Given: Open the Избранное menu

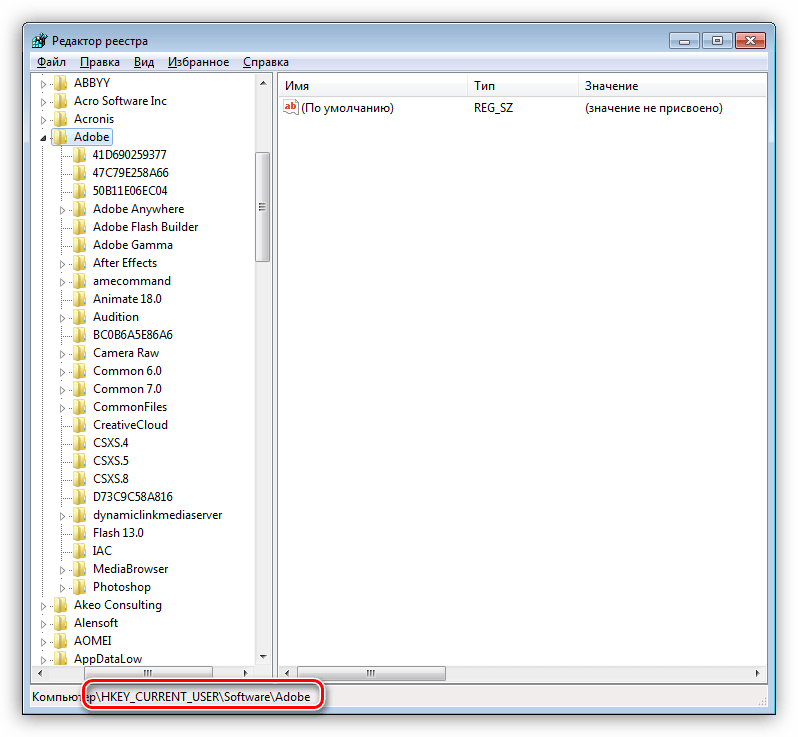Looking at the screenshot, I should pyautogui.click(x=198, y=62).
